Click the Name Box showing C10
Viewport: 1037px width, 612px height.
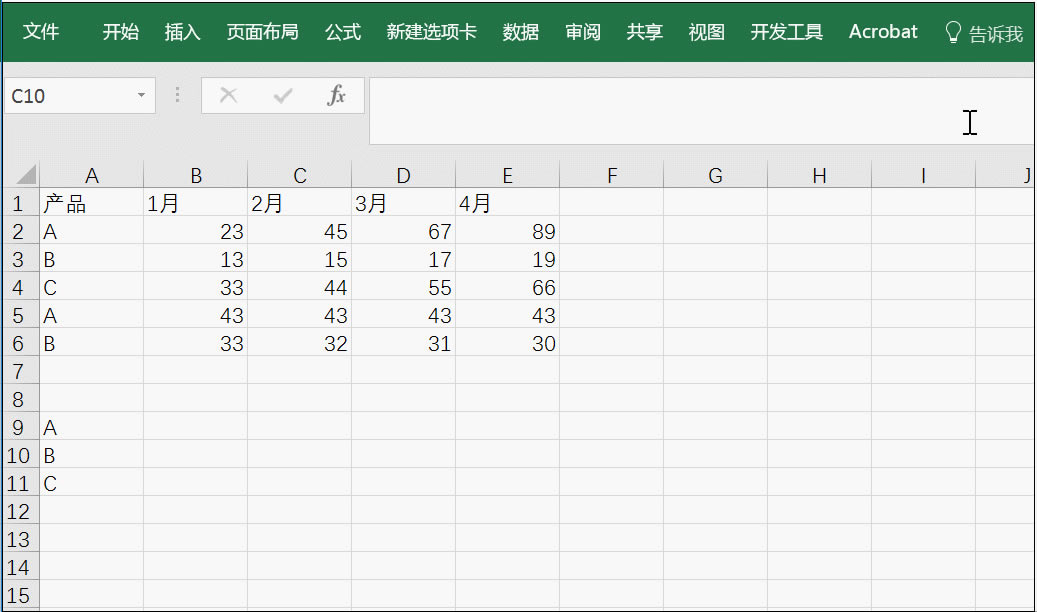click(x=69, y=96)
